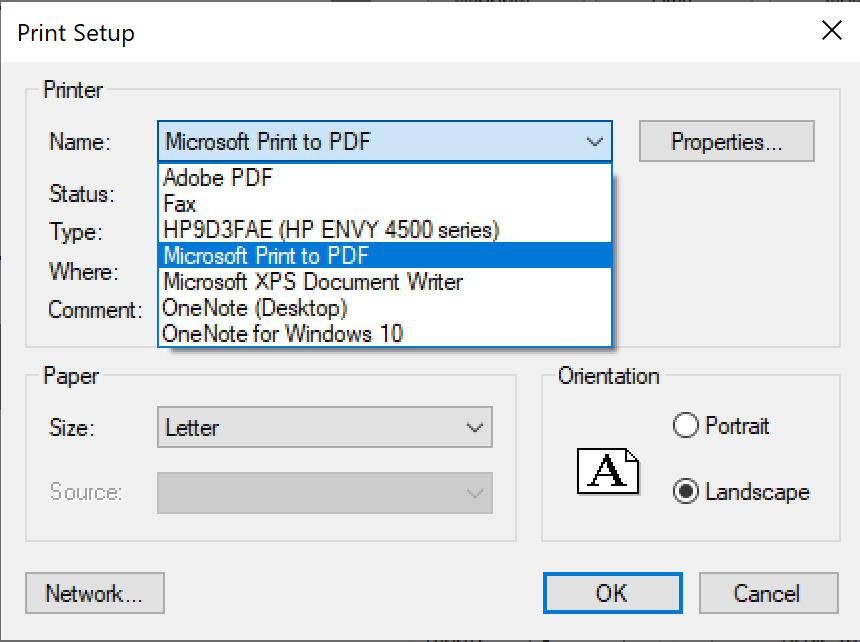Select the Portrait orientation option
Screen dimensions: 860x642
(x=686, y=425)
